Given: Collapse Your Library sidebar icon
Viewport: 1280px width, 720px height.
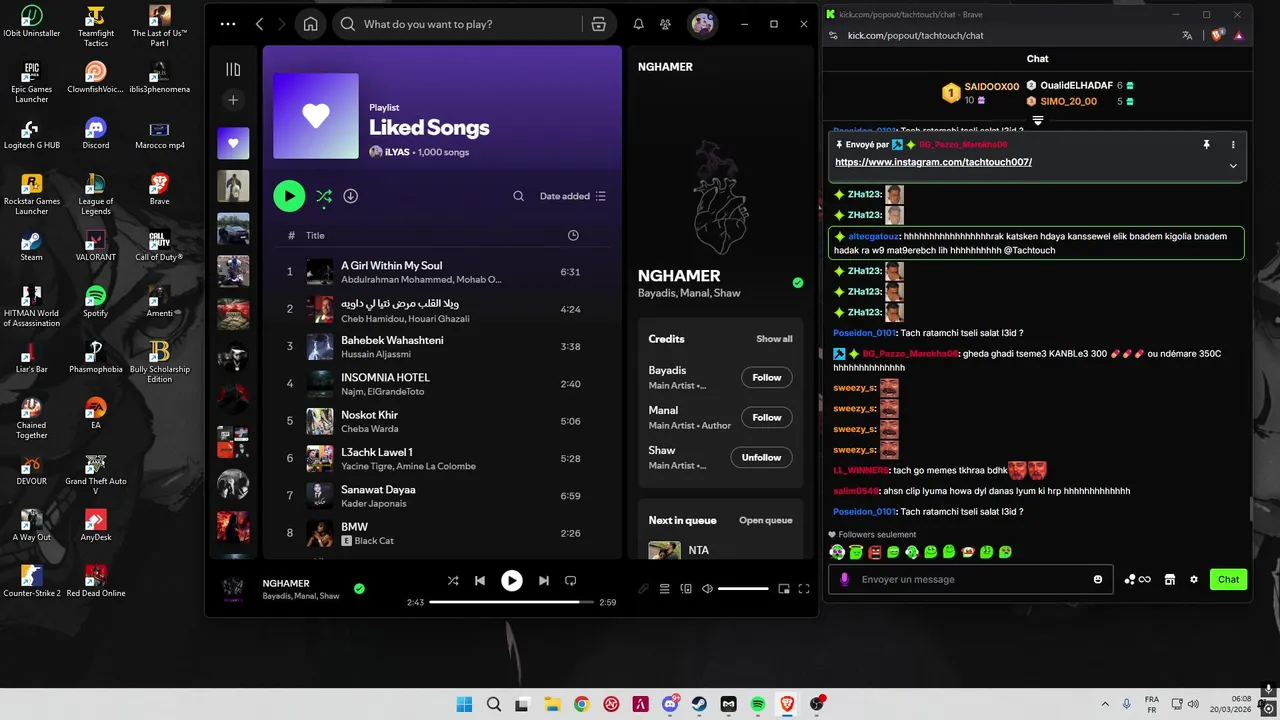Looking at the screenshot, I should (233, 69).
